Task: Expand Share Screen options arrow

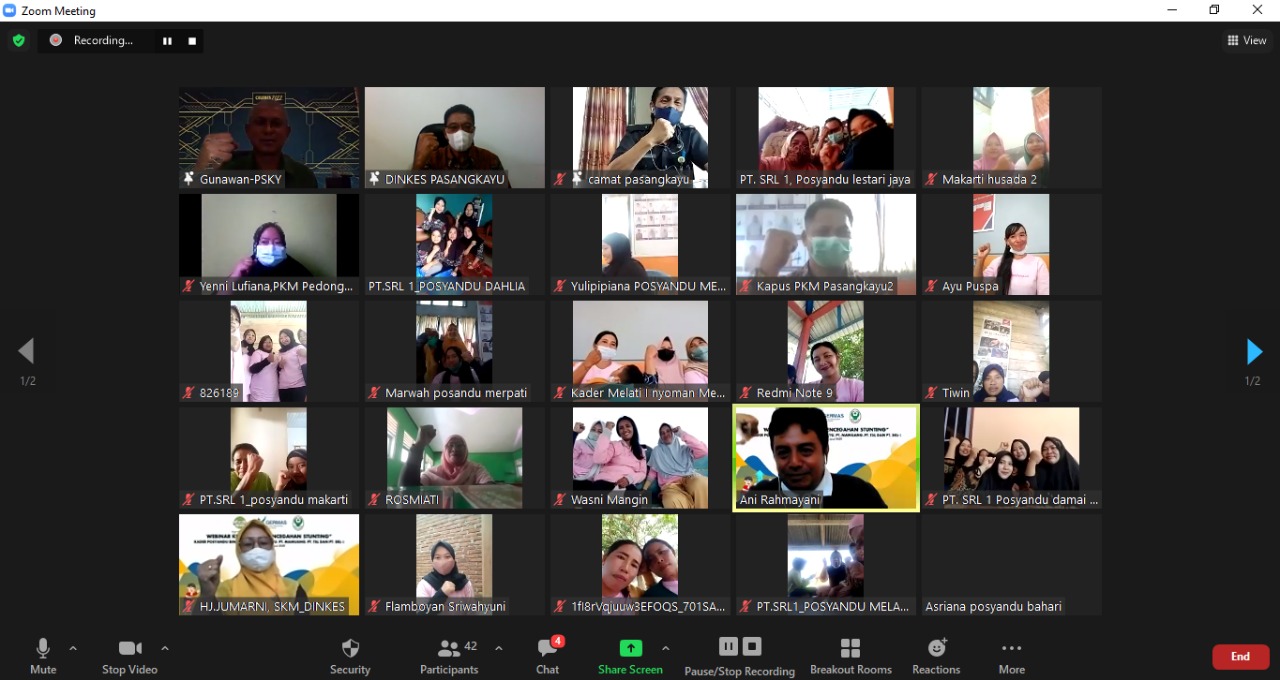Action: point(666,648)
